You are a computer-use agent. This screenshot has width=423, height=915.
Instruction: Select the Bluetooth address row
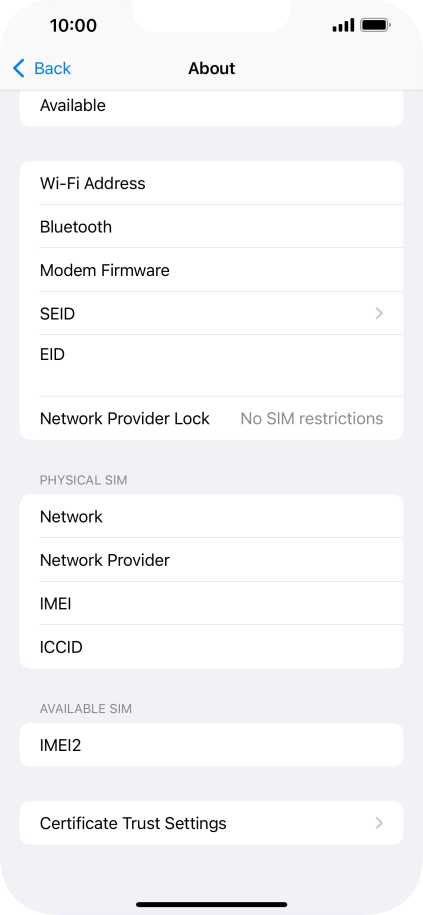(x=211, y=226)
